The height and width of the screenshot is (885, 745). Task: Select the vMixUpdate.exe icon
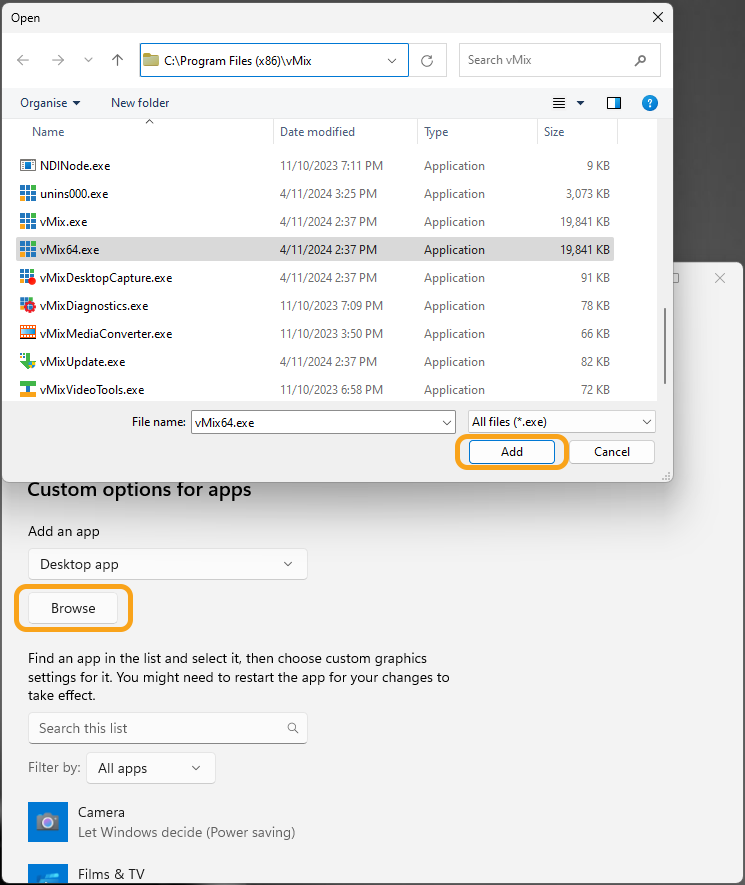(x=28, y=362)
